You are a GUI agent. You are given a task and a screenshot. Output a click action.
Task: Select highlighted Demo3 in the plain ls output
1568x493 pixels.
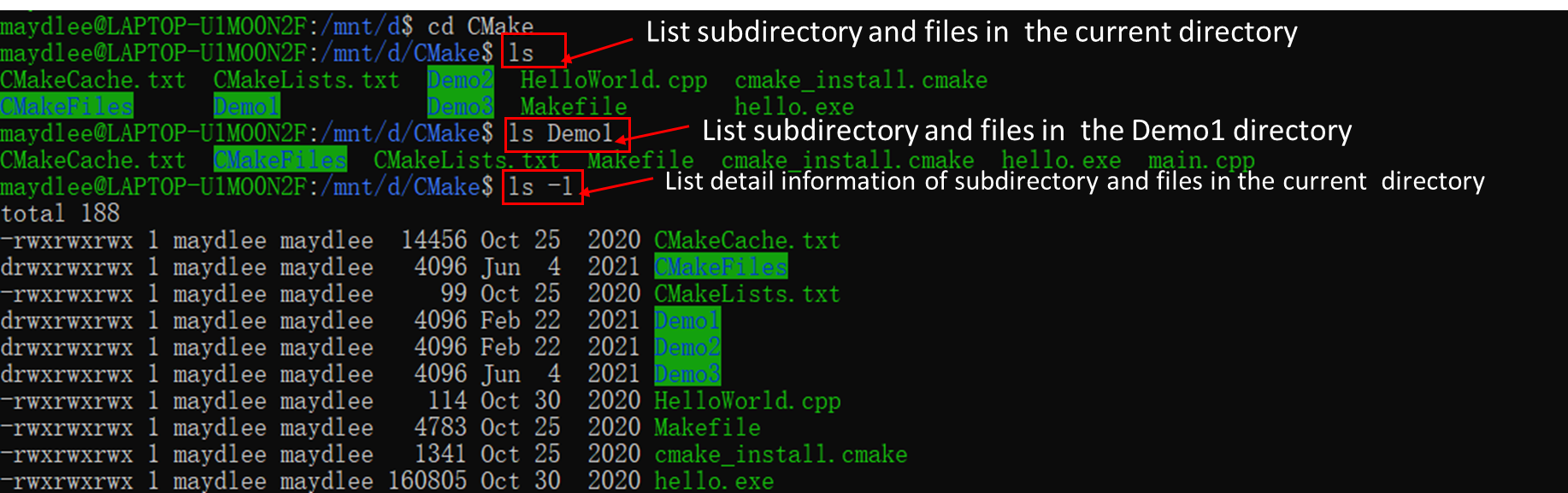coord(461,107)
